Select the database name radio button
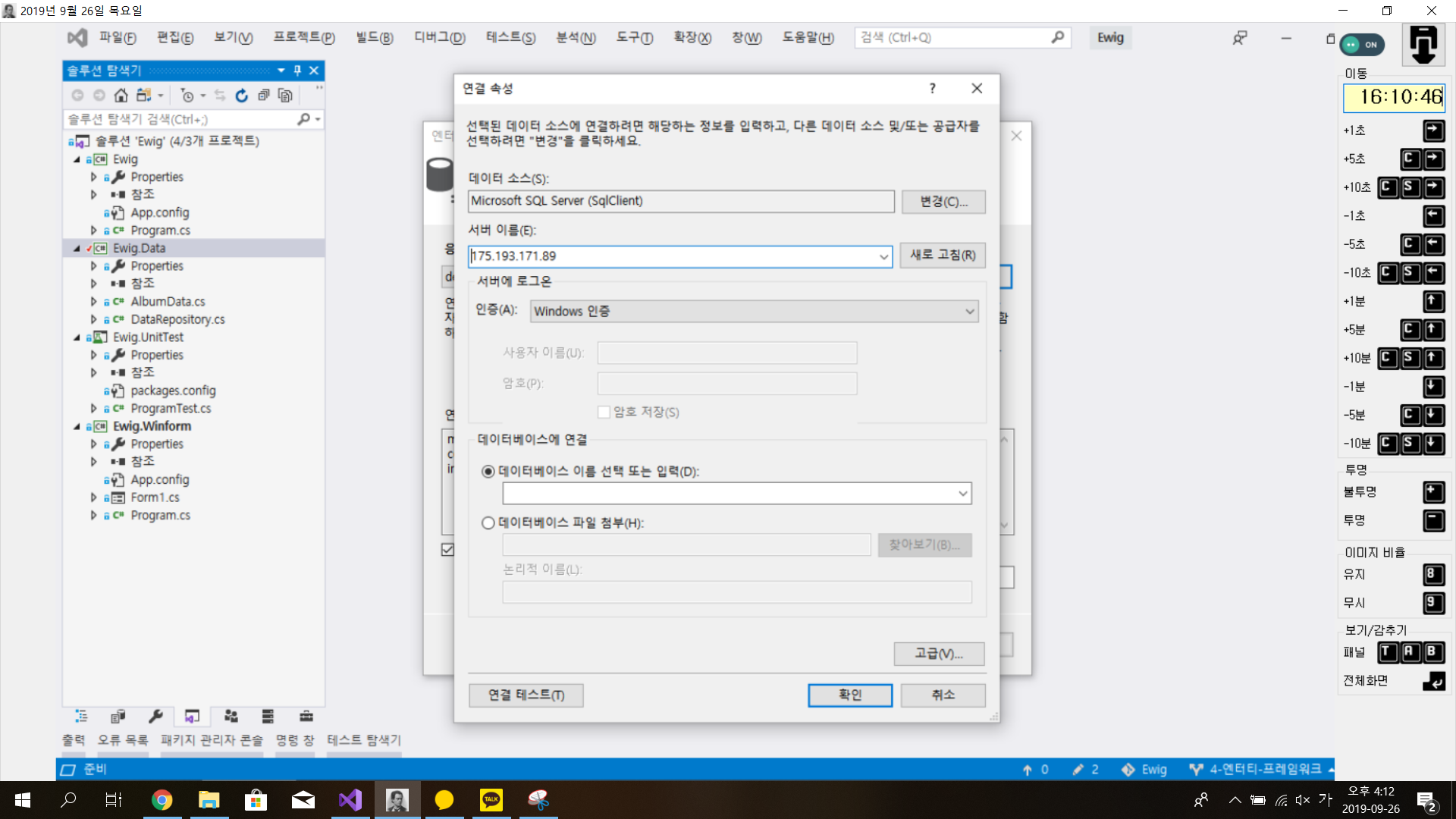 click(488, 472)
